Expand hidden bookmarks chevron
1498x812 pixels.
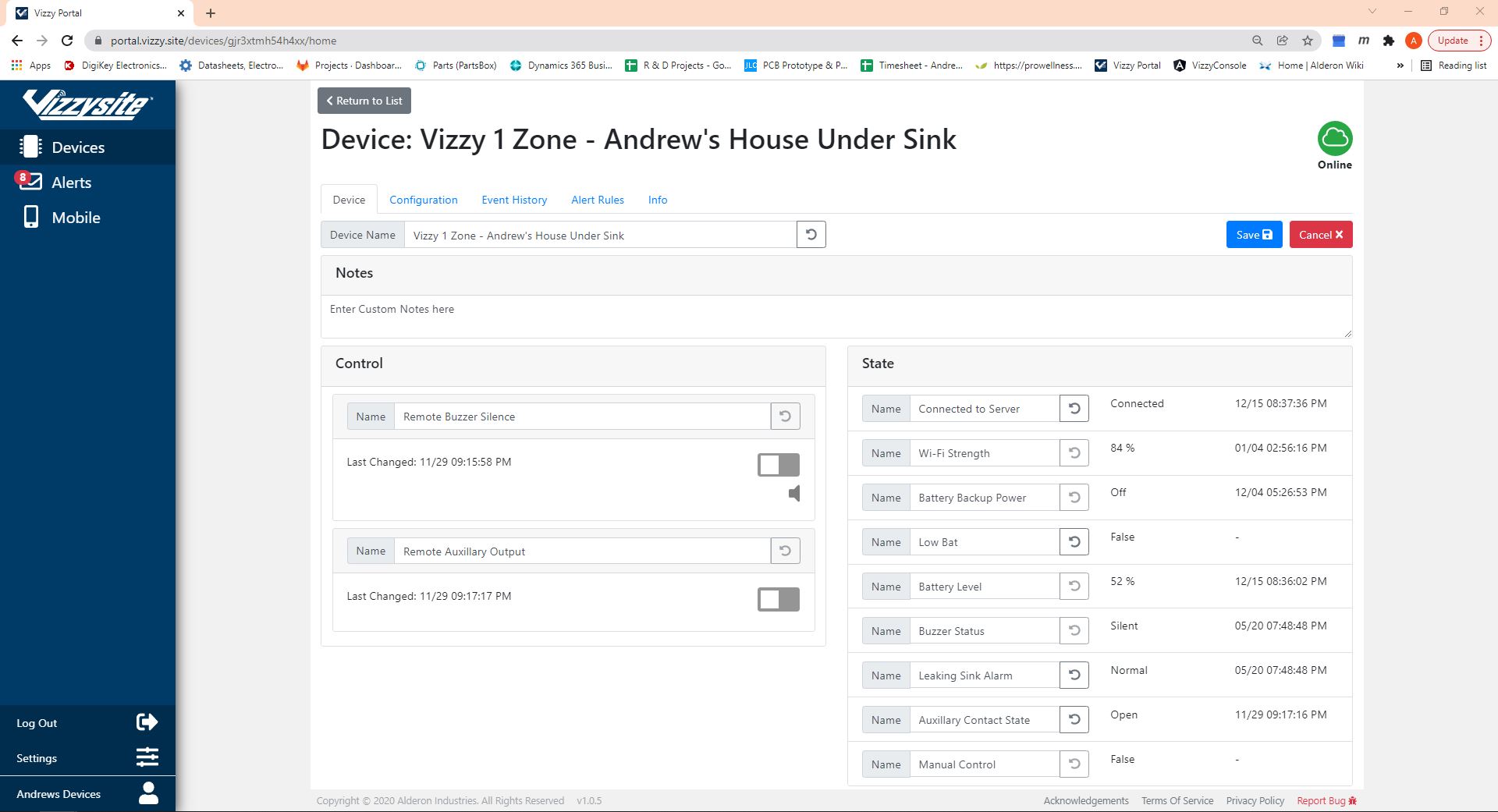[1400, 66]
